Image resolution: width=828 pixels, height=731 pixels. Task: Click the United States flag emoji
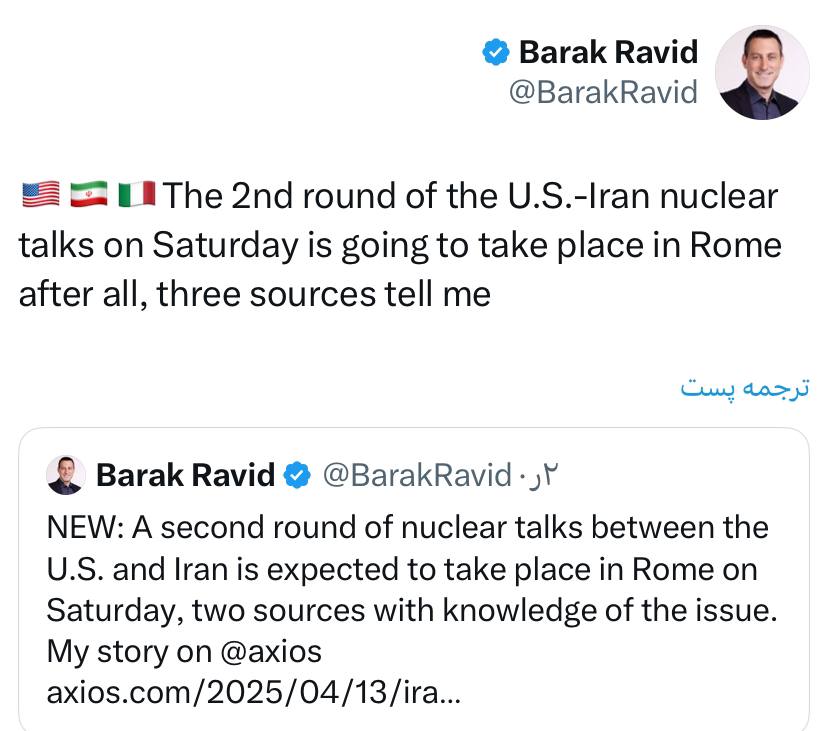(40, 195)
